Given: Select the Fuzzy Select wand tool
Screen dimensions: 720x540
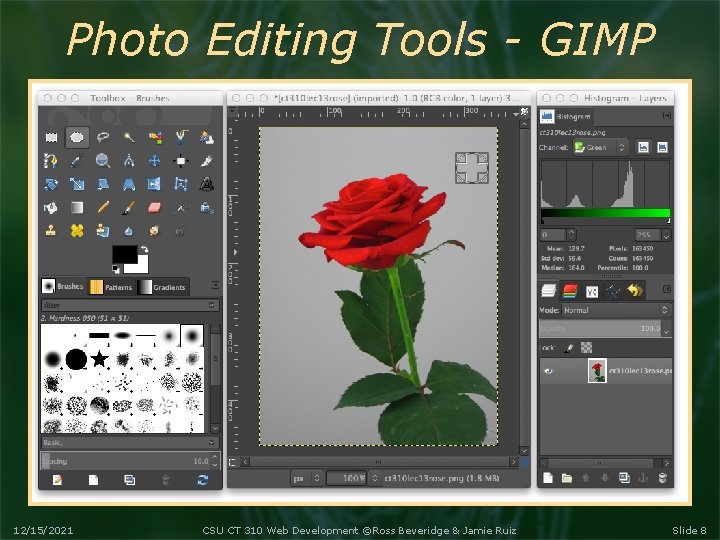Looking at the screenshot, I should click(129, 137).
